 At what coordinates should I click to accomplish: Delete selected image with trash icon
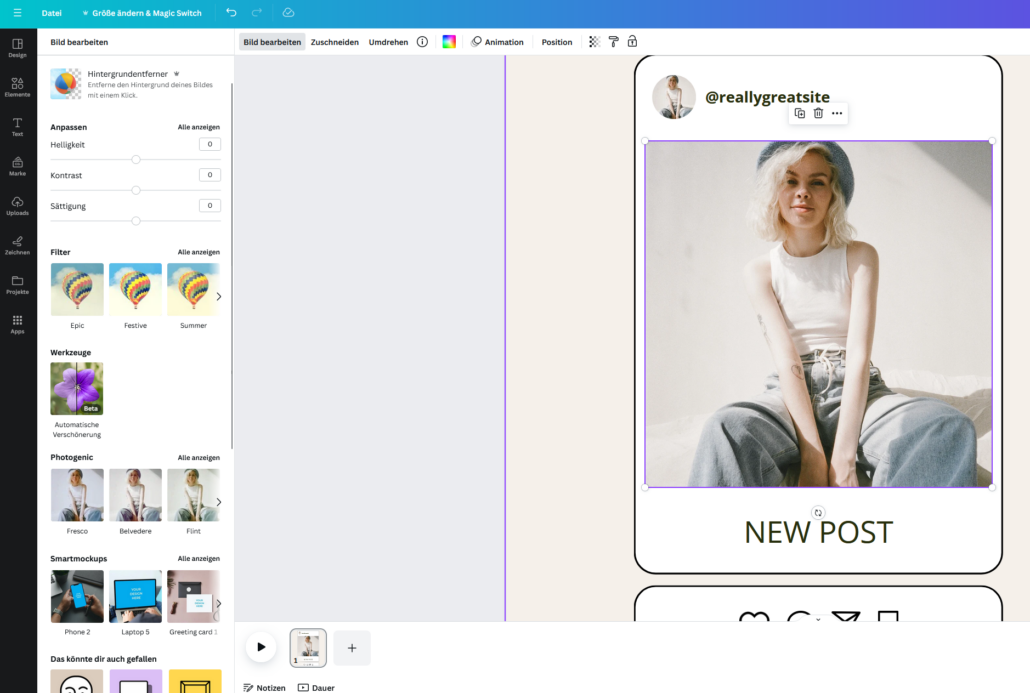click(818, 114)
